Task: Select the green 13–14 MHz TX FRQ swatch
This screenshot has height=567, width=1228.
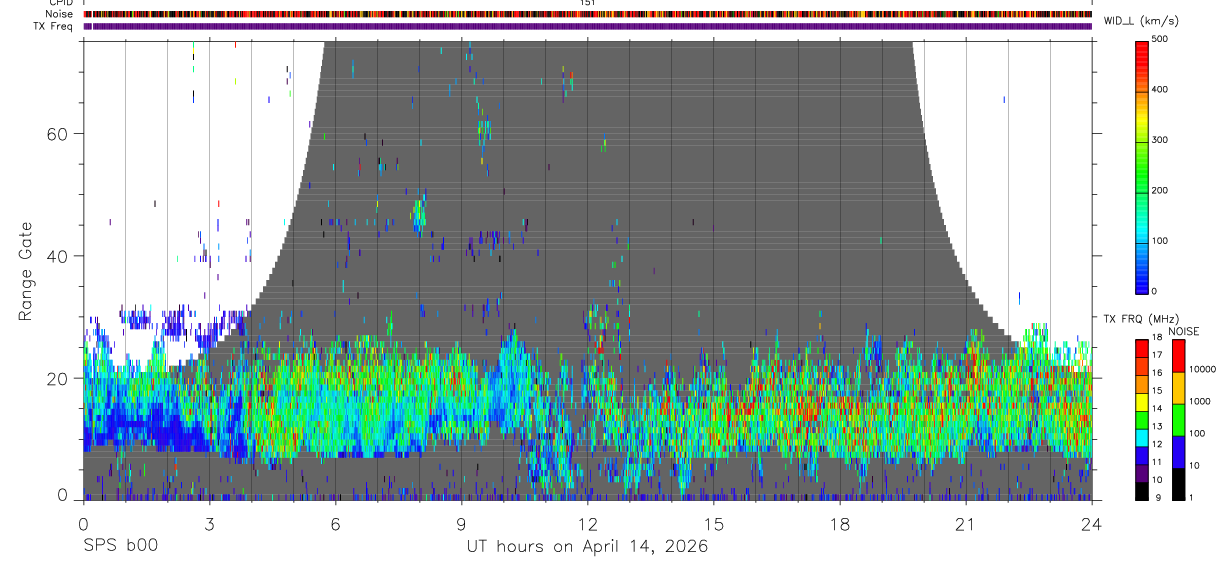Action: (1142, 419)
